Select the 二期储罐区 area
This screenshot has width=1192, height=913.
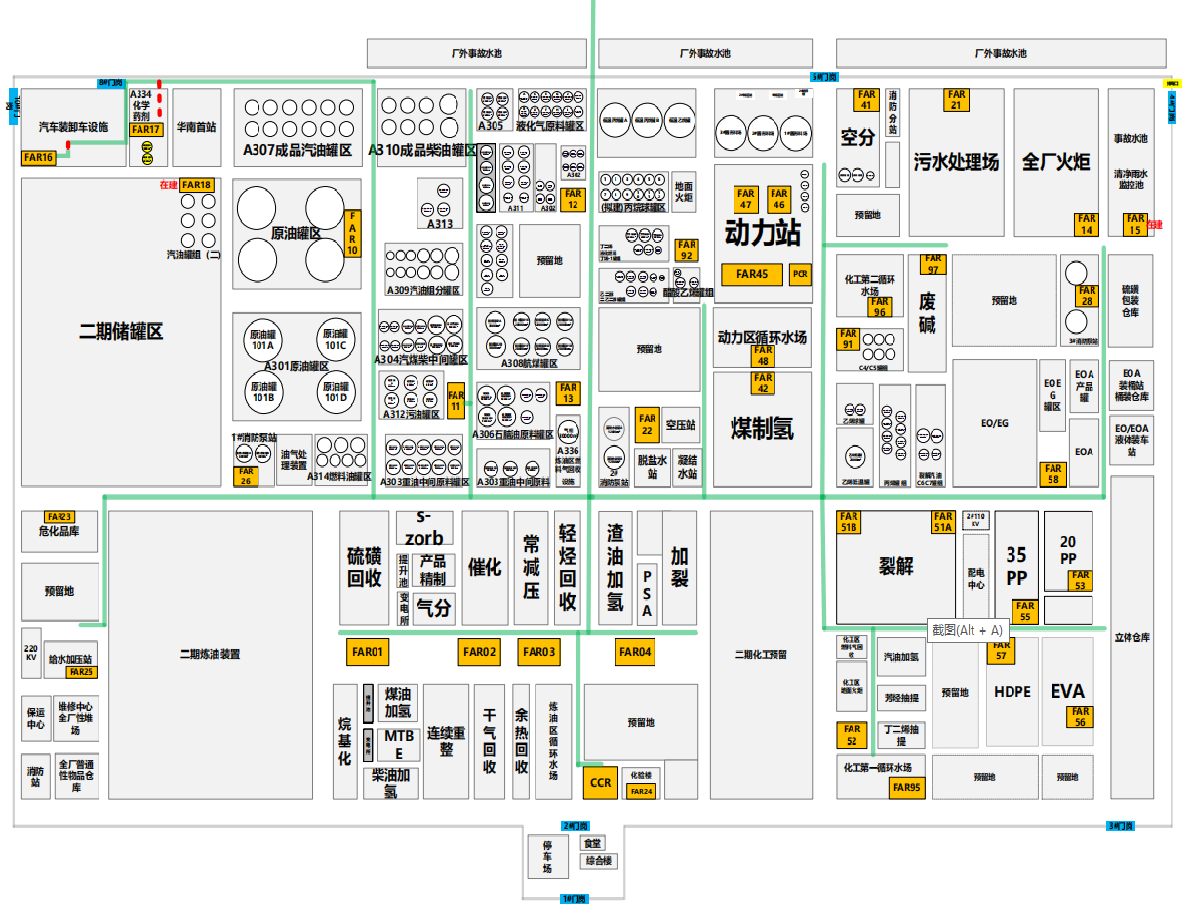click(x=120, y=332)
